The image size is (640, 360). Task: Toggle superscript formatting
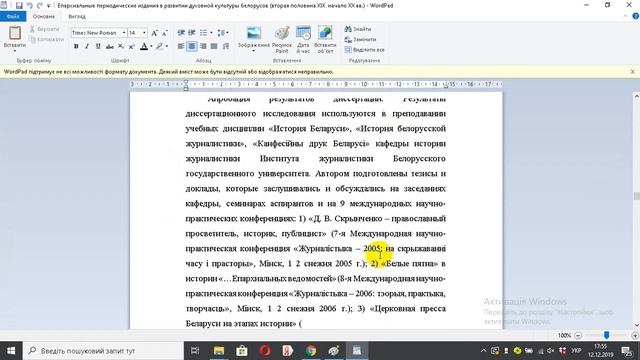tap(131, 47)
